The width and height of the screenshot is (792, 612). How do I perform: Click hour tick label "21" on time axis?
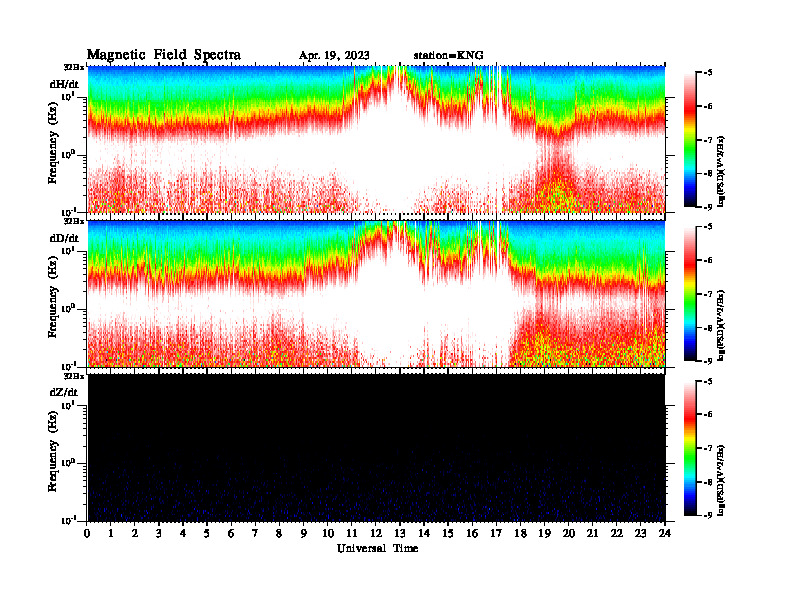(x=592, y=534)
